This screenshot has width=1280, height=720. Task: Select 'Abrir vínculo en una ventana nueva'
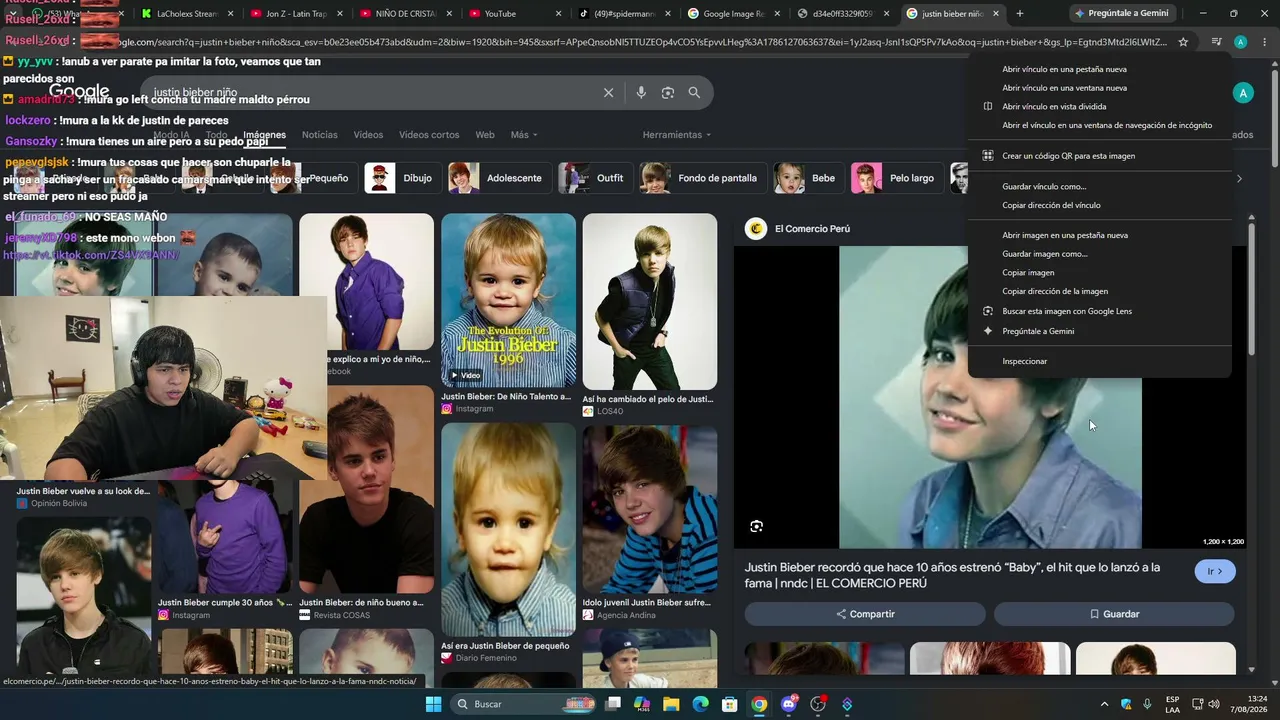point(1100,88)
